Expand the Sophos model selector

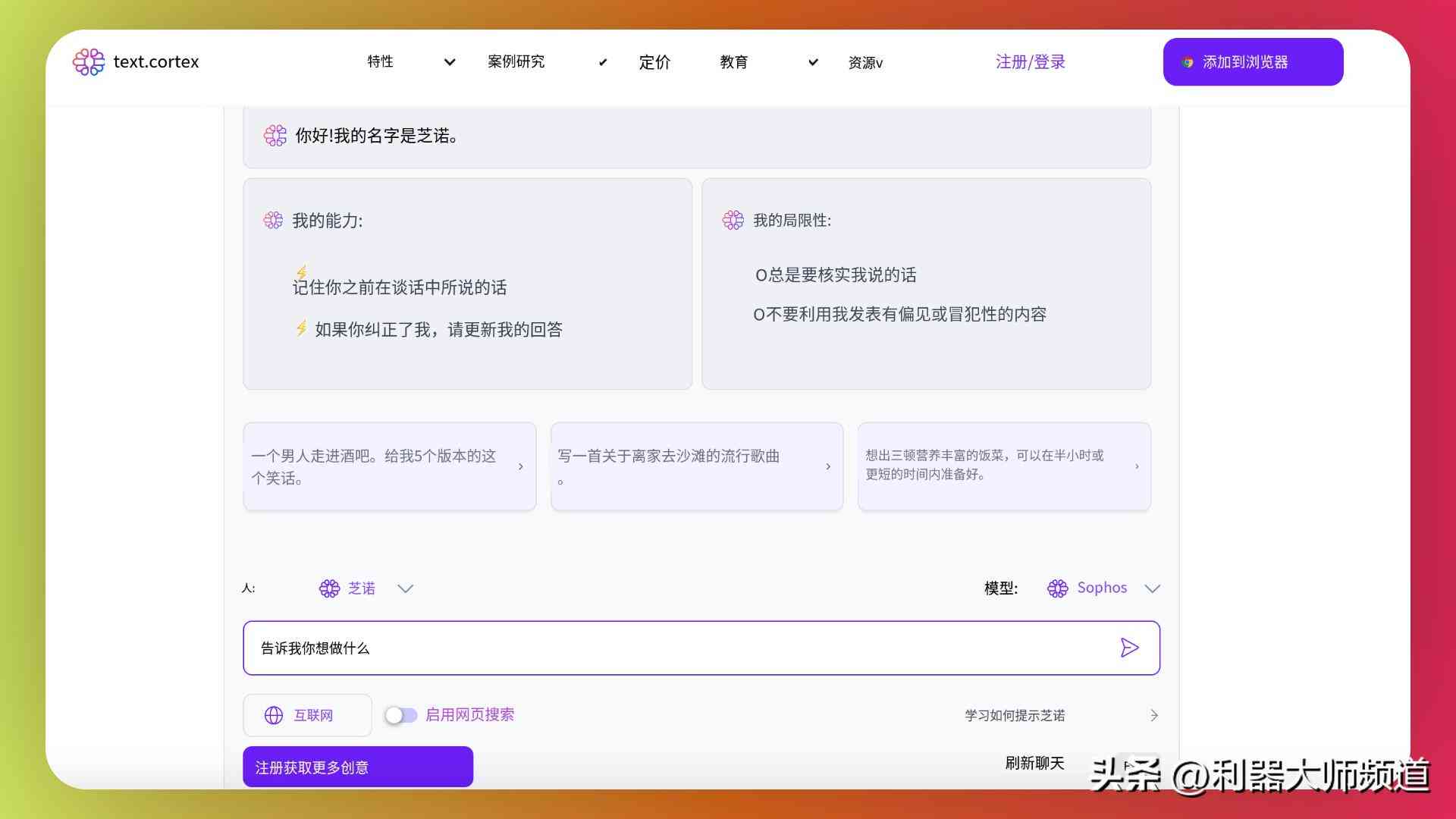tap(1152, 587)
